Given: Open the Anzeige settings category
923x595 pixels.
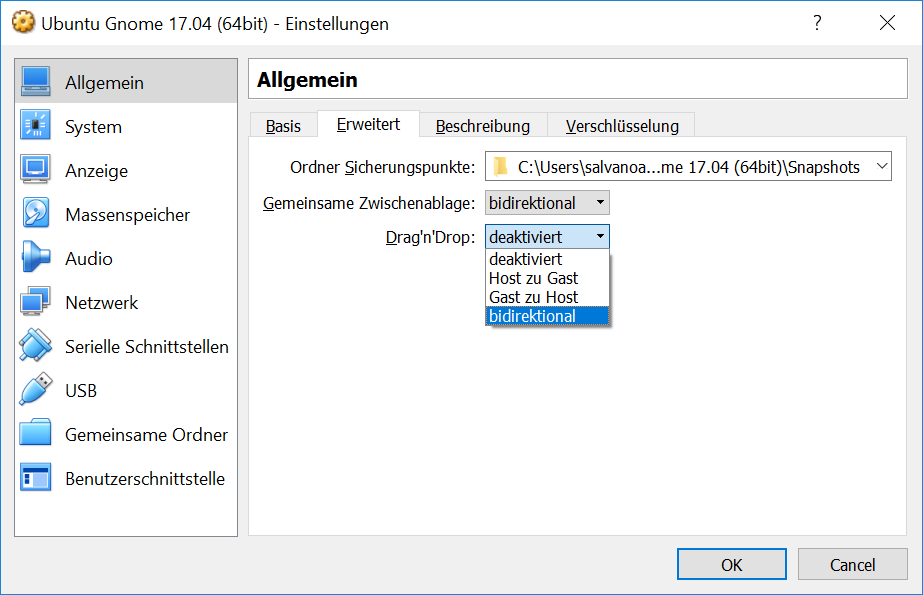Looking at the screenshot, I should [126, 170].
